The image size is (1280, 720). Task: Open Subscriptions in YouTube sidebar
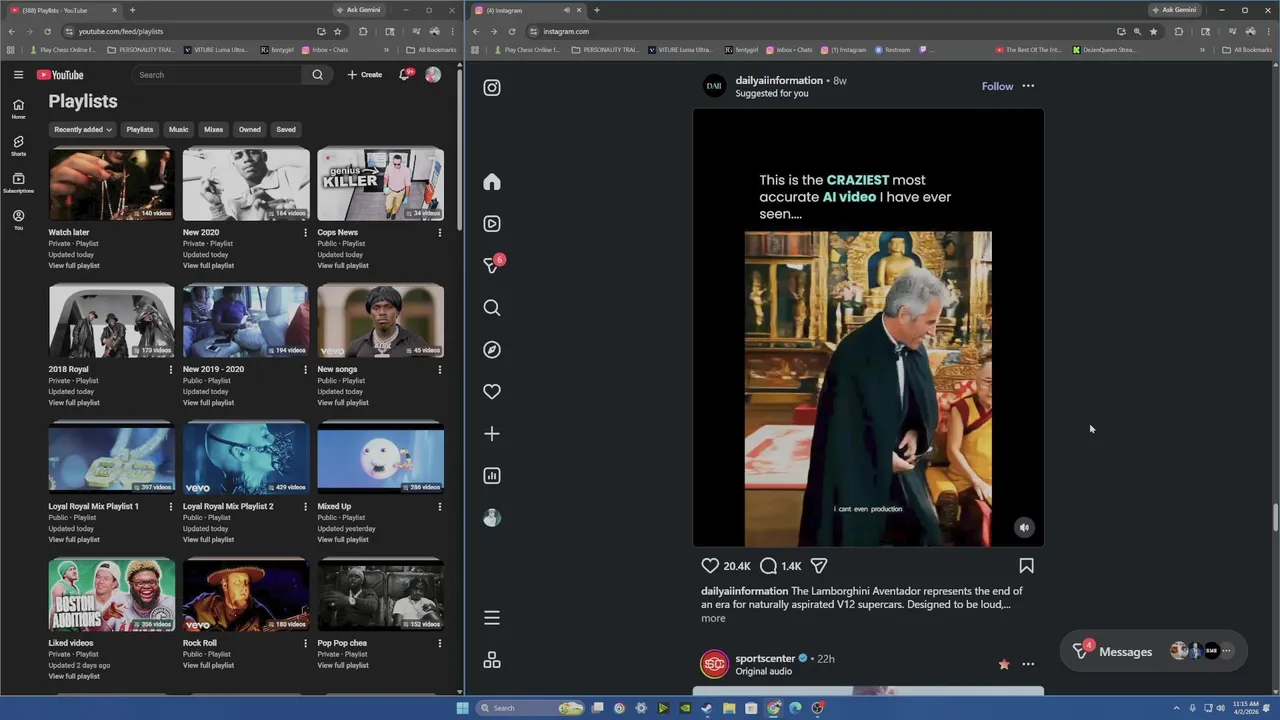pos(18,183)
